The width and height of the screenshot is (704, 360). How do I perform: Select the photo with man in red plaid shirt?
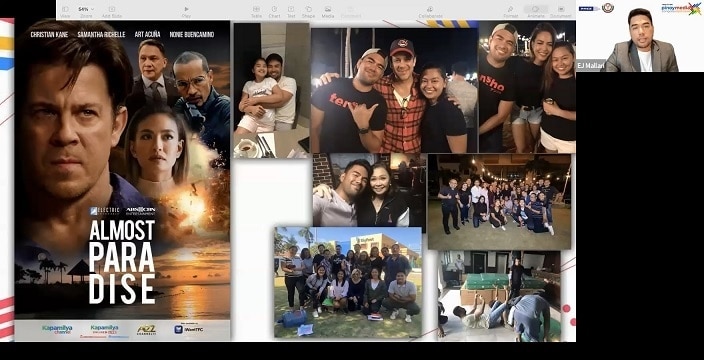point(394,90)
